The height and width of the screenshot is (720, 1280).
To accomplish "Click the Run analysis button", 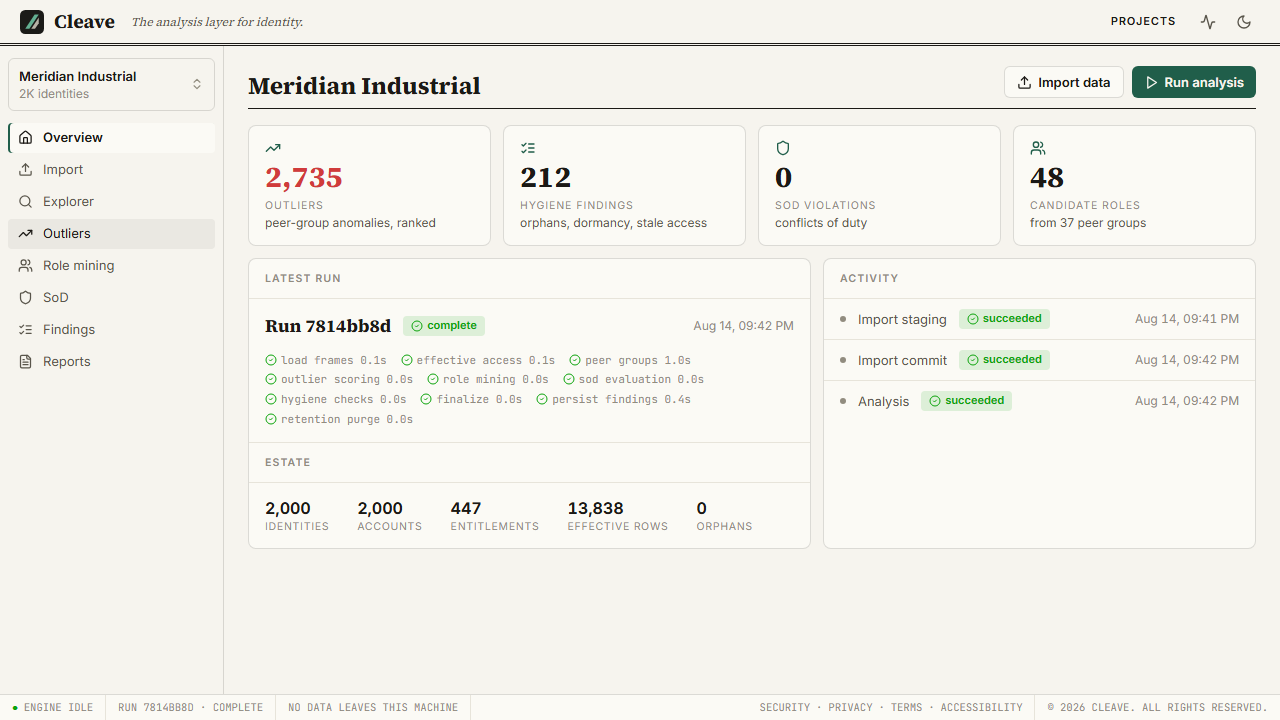I will click(1194, 82).
